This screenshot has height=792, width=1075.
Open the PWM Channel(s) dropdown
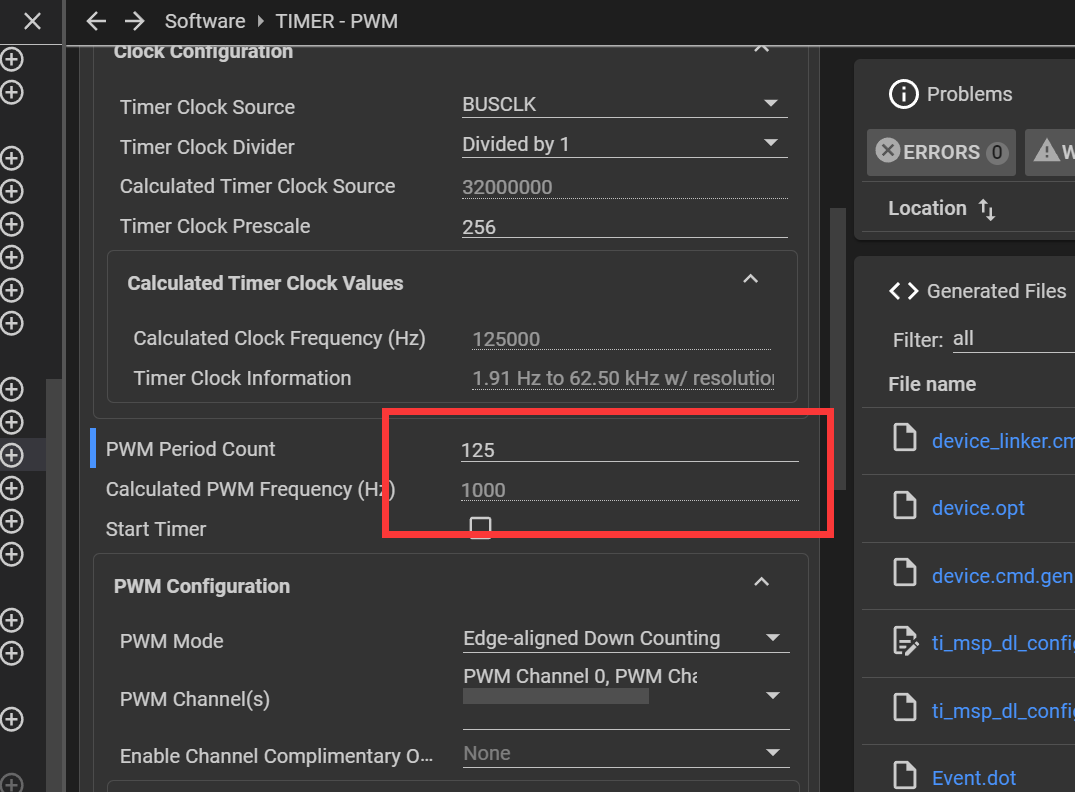click(x=772, y=696)
